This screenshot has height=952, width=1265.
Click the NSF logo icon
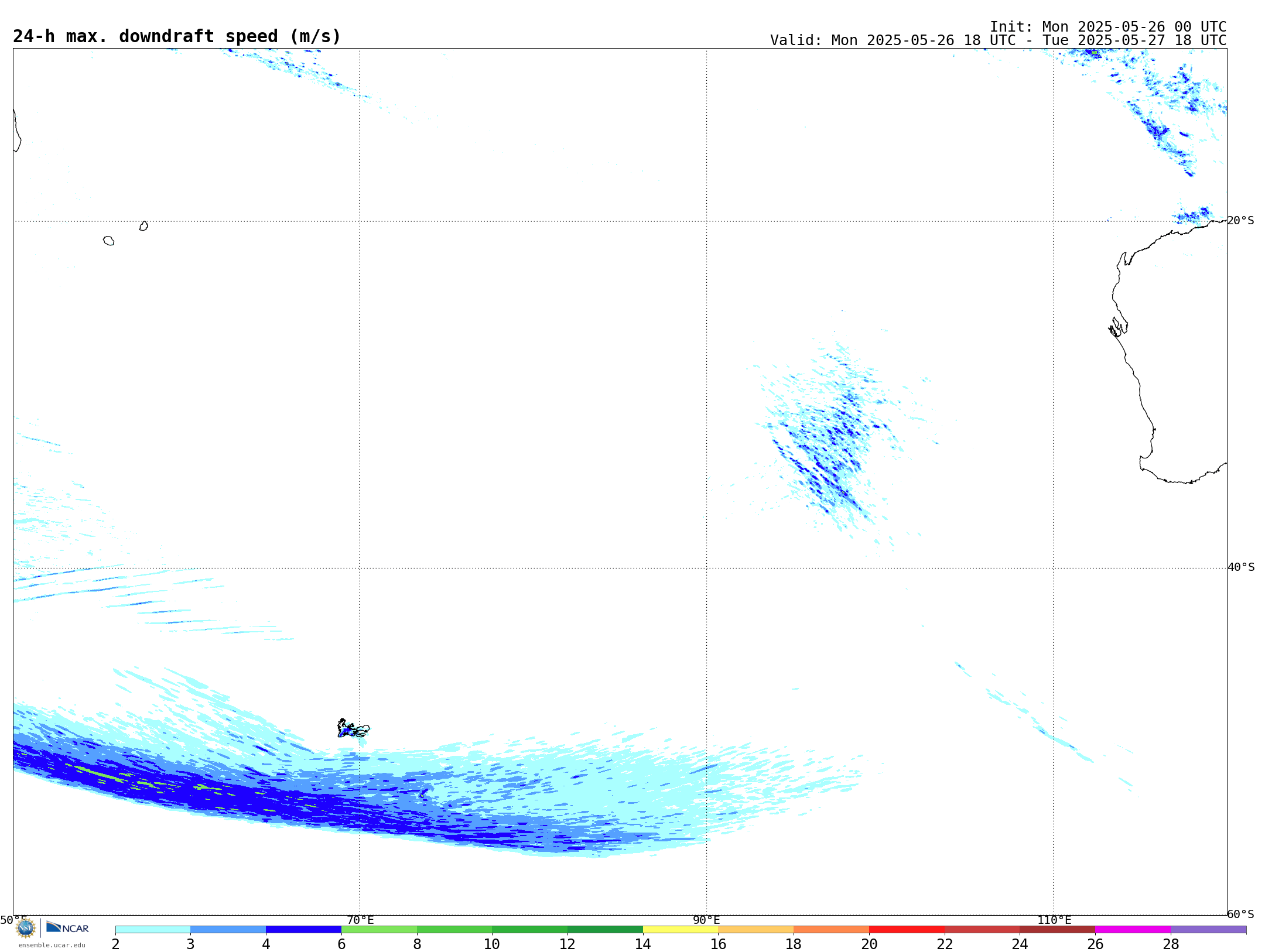tap(26, 928)
